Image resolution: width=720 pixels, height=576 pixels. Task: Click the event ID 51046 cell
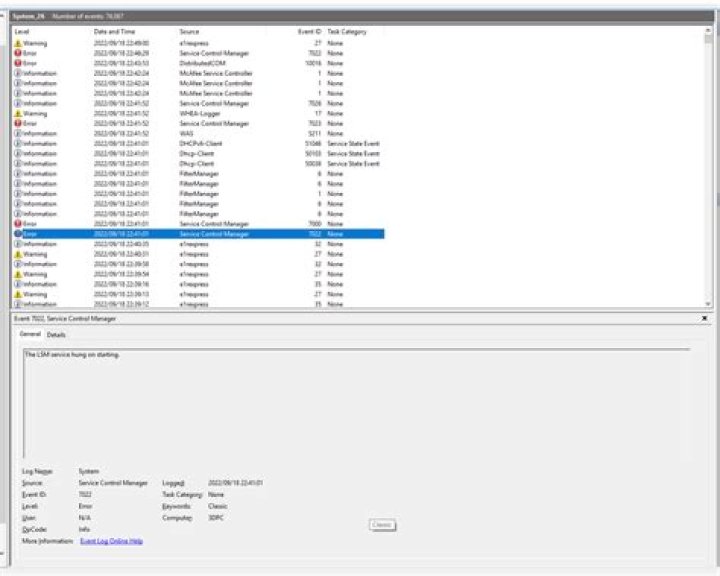point(313,144)
